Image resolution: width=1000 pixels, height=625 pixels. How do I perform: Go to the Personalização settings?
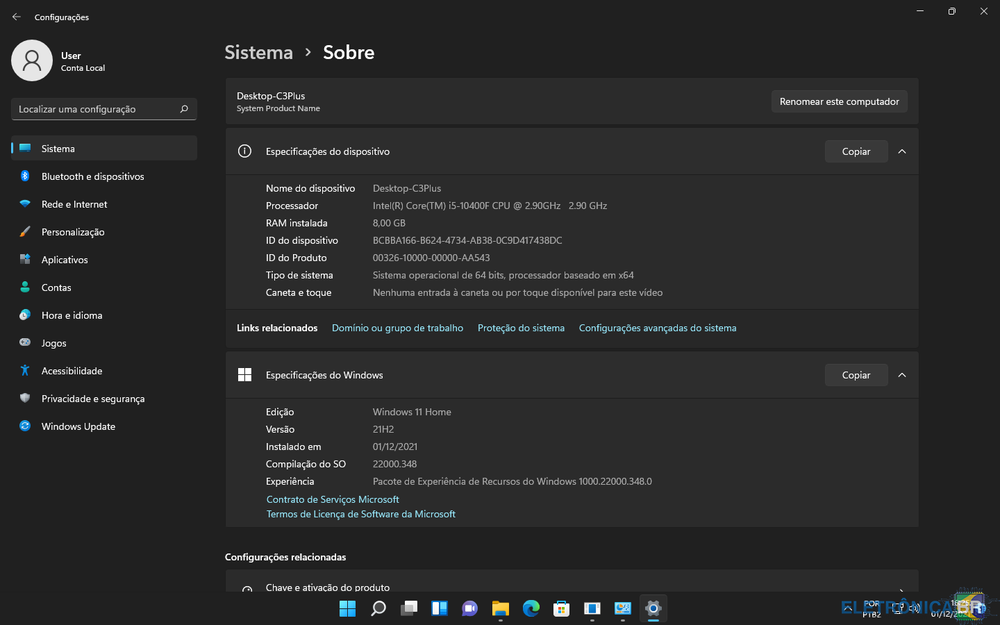click(72, 232)
